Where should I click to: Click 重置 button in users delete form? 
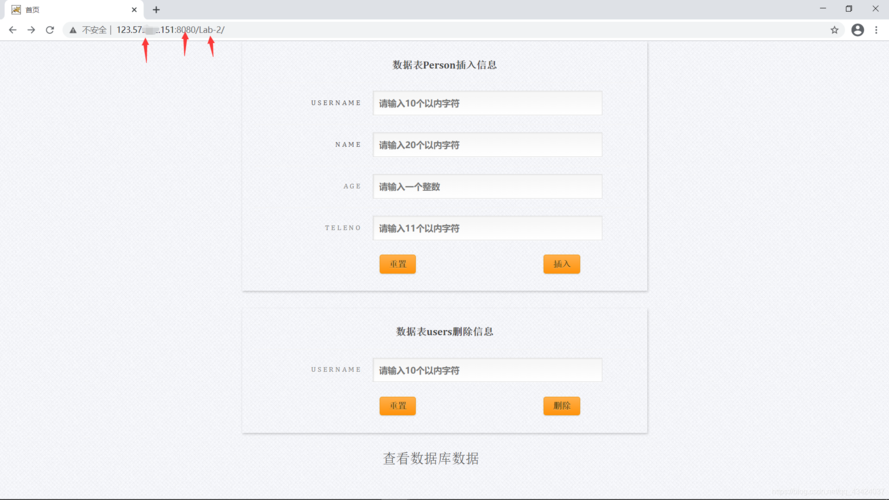(397, 406)
